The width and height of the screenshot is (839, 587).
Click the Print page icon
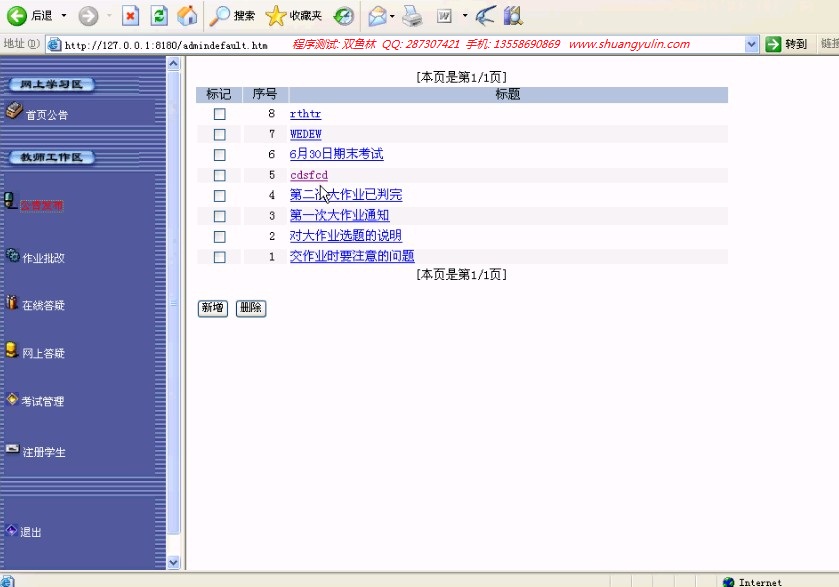[413, 16]
